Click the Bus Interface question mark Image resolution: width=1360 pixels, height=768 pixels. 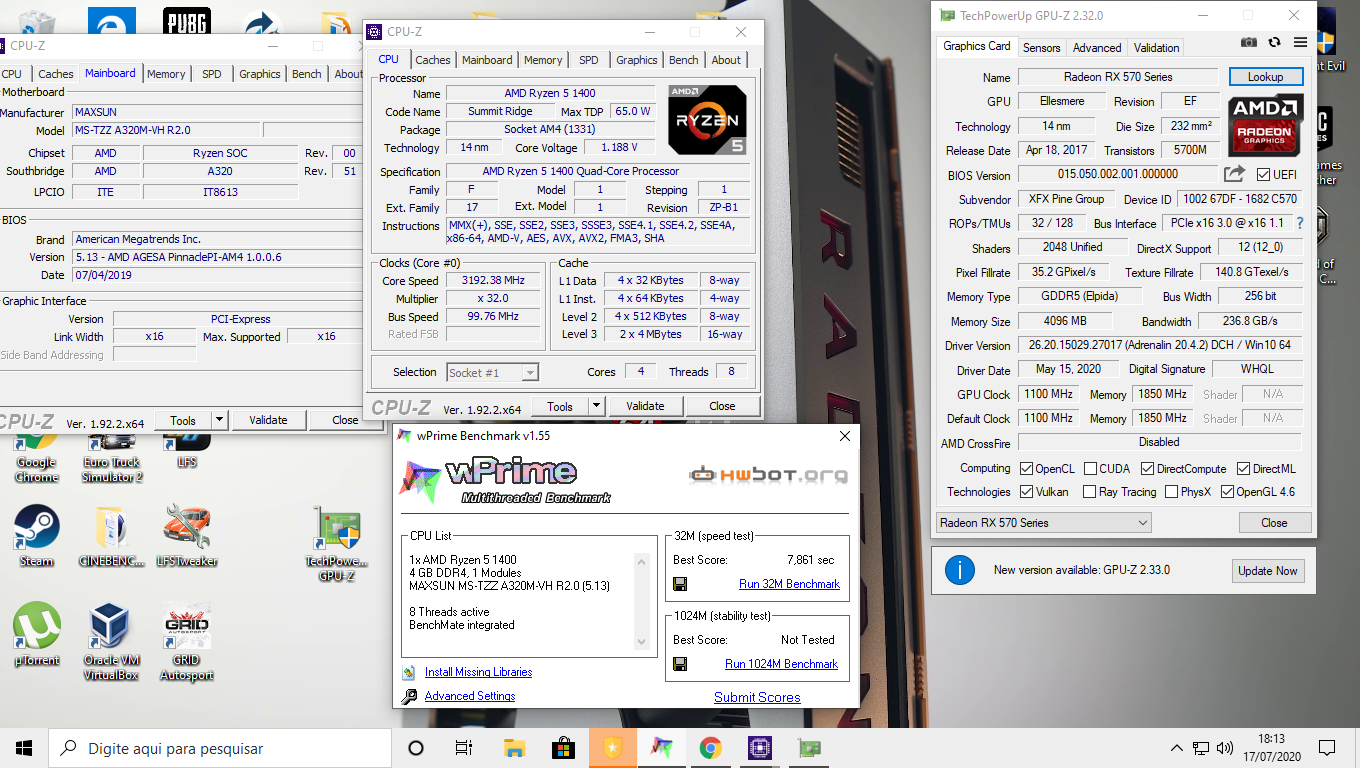point(1300,224)
